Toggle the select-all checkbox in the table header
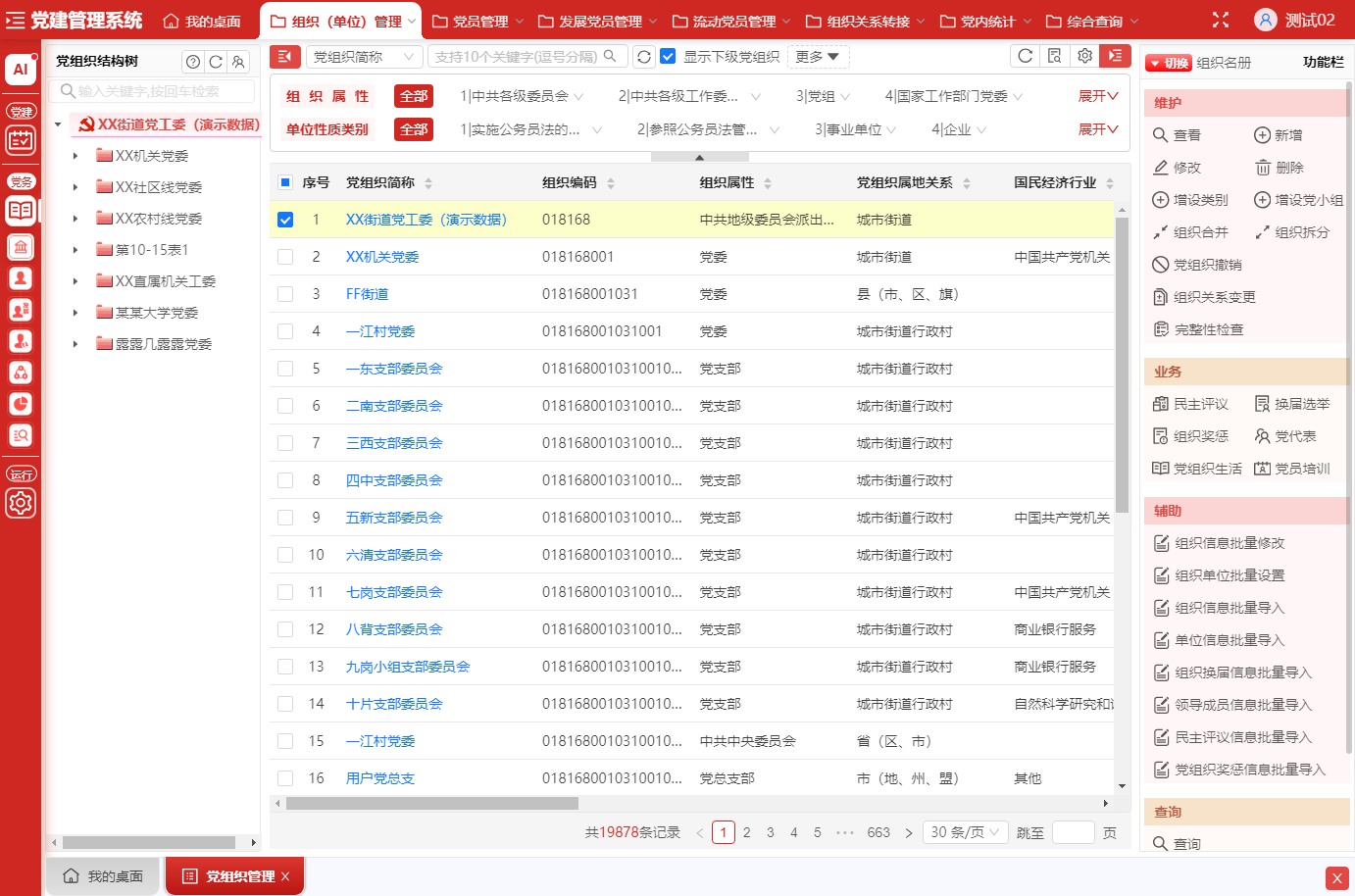The image size is (1355, 896). tap(285, 182)
